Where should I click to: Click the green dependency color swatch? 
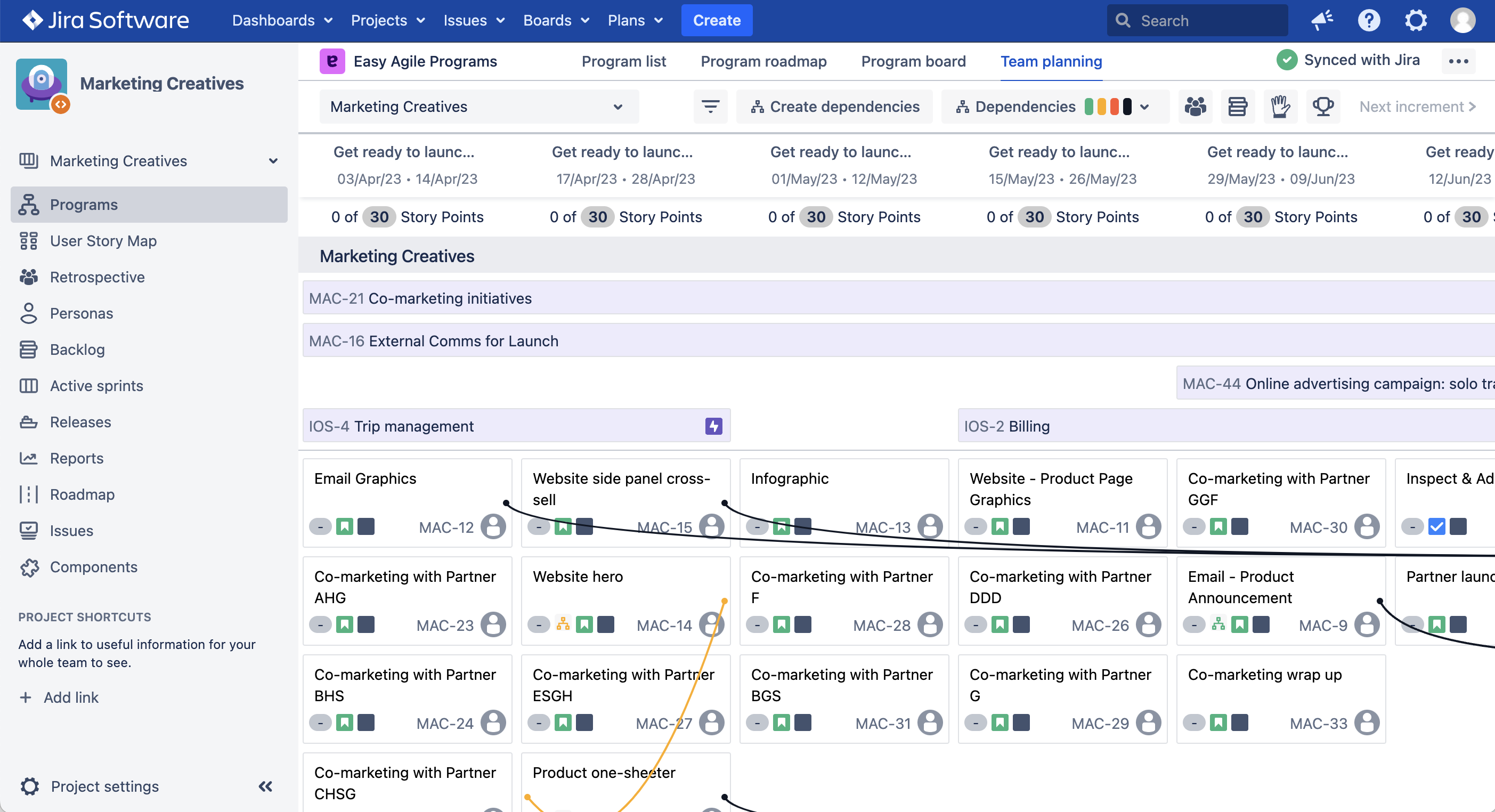[1089, 106]
